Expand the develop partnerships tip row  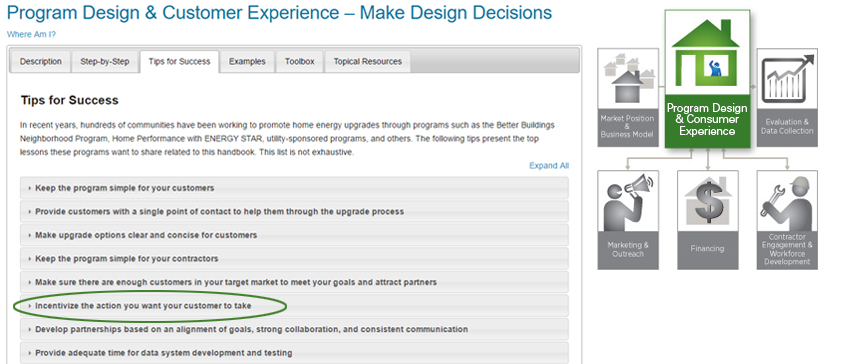click(294, 329)
